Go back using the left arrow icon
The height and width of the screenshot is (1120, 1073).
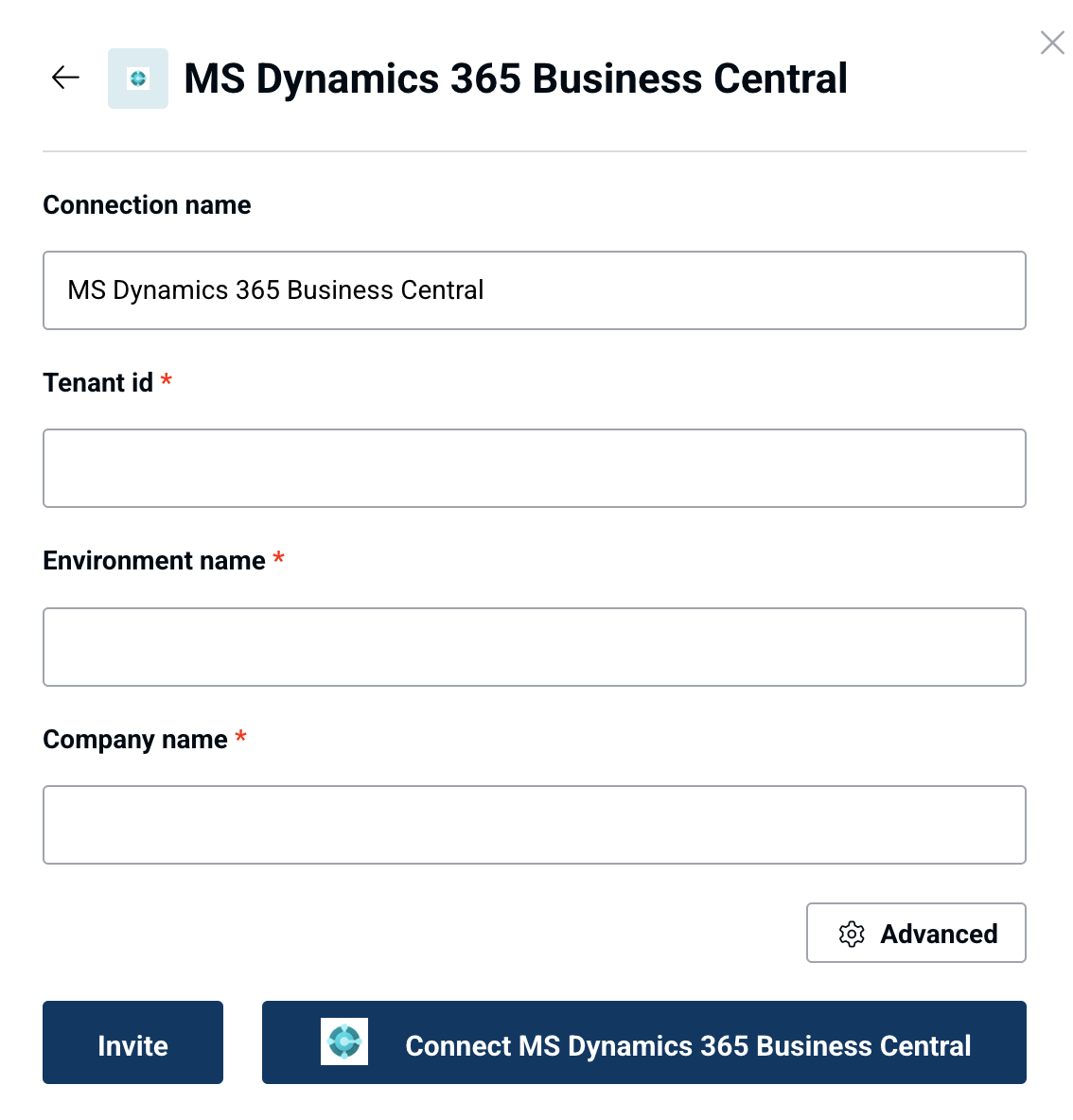pyautogui.click(x=65, y=78)
